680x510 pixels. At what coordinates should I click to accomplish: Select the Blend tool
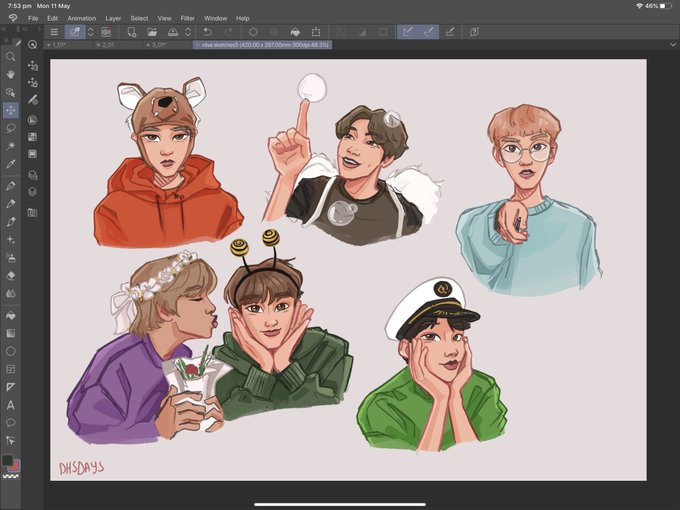[x=10, y=294]
